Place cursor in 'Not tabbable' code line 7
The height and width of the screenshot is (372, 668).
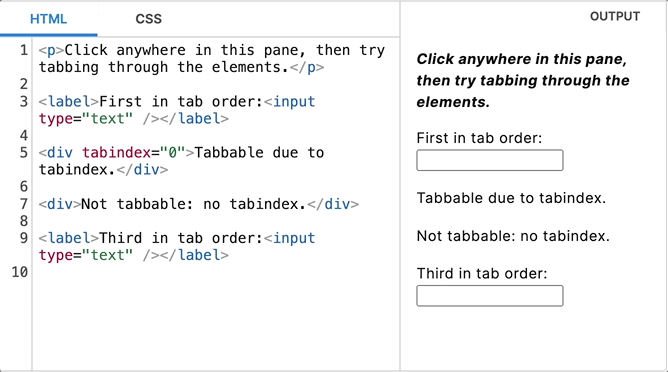click(199, 204)
